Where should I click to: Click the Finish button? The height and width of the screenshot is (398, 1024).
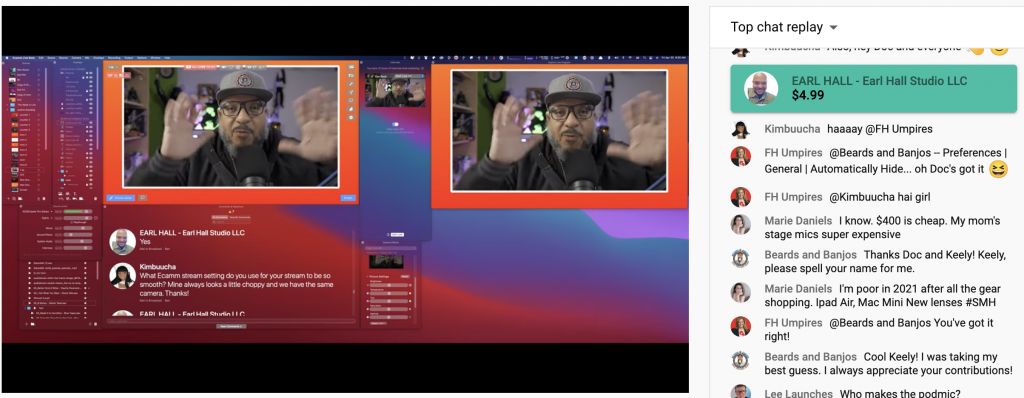(348, 197)
